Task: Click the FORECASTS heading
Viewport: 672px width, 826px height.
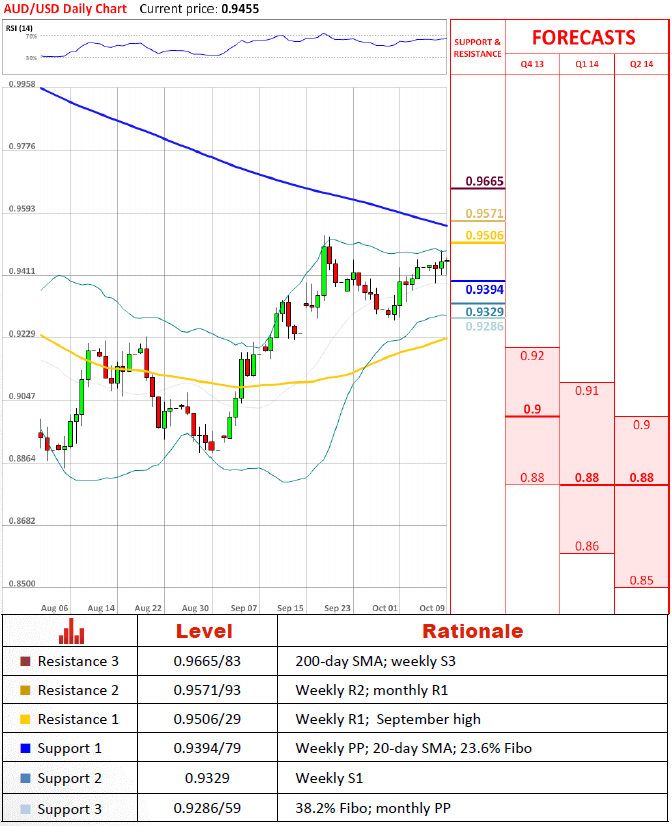Action: [x=583, y=37]
